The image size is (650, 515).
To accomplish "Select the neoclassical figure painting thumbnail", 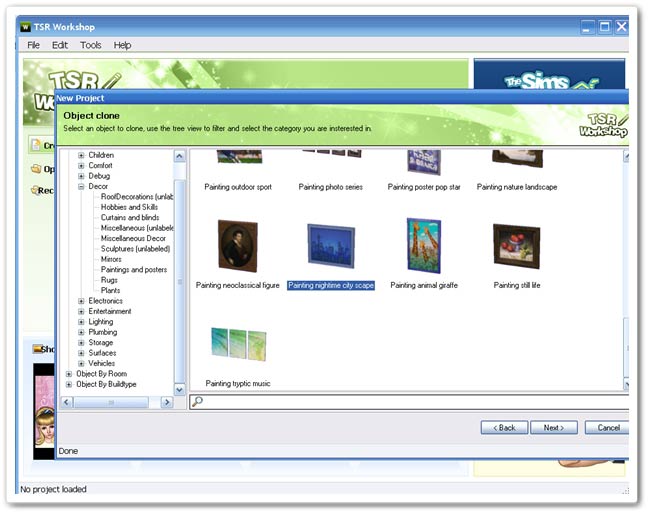I will (237, 246).
